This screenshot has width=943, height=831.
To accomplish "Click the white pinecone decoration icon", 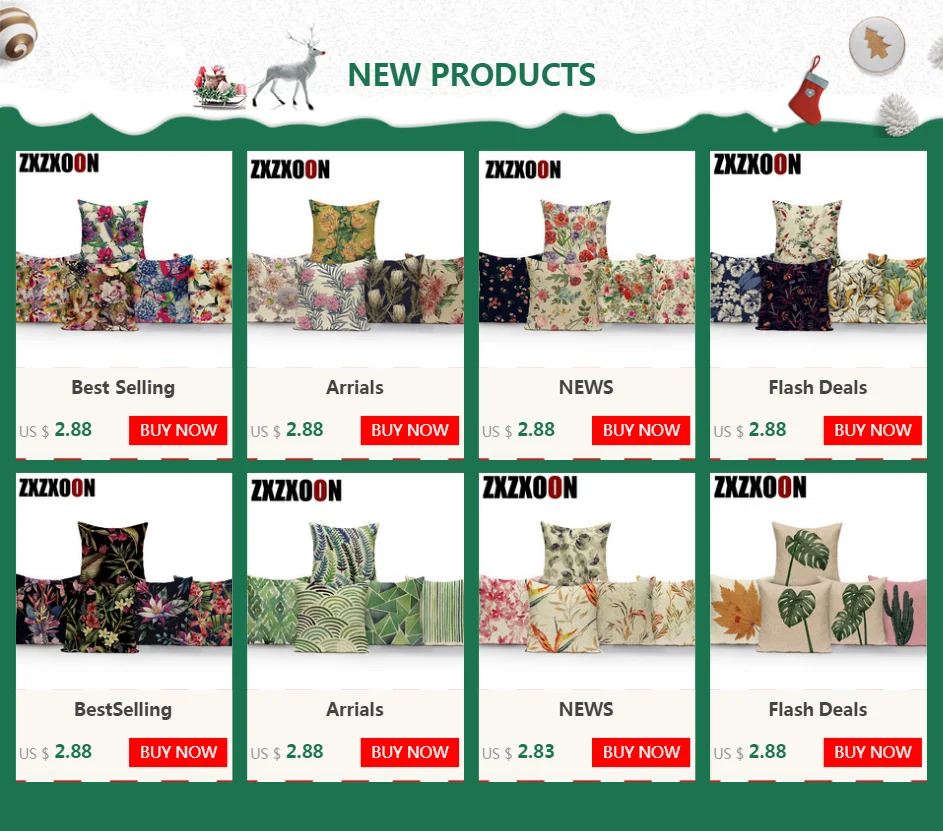I will tap(899, 115).
